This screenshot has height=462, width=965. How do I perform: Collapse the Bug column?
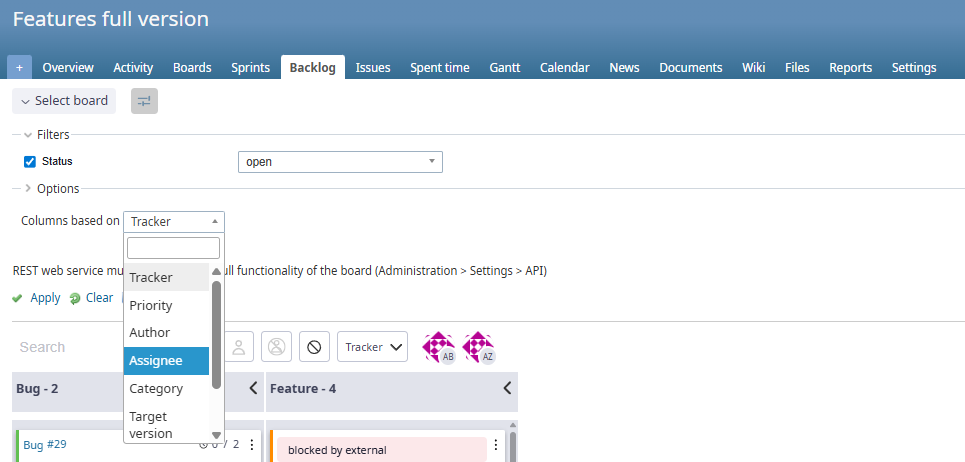[x=253, y=388]
